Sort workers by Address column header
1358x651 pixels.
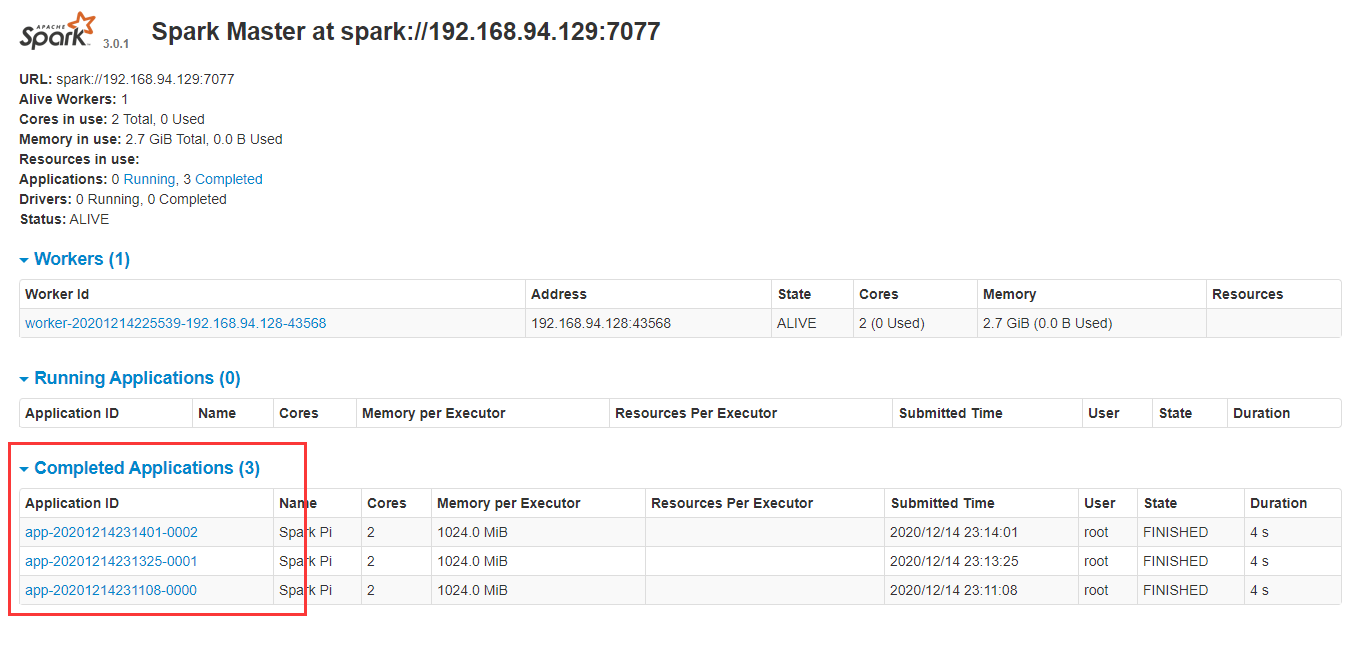[x=558, y=294]
